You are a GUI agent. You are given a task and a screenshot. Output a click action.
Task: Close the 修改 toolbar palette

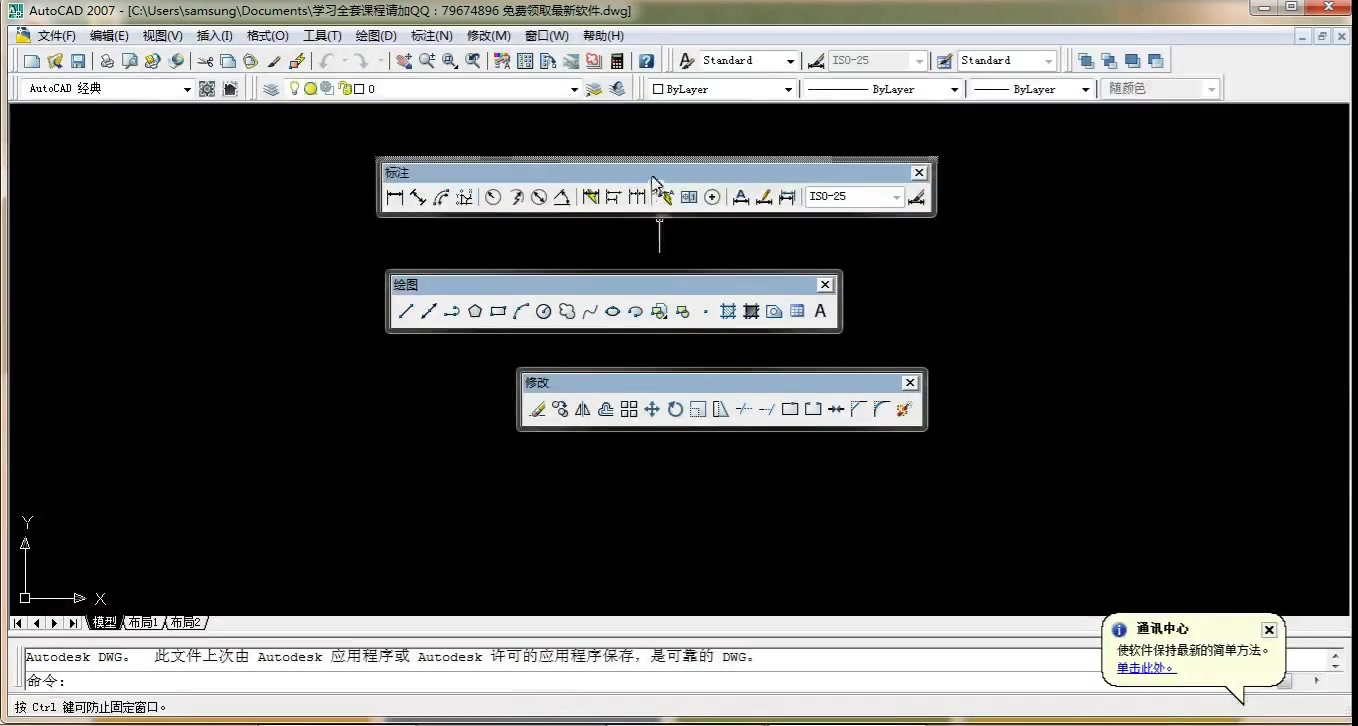point(909,382)
